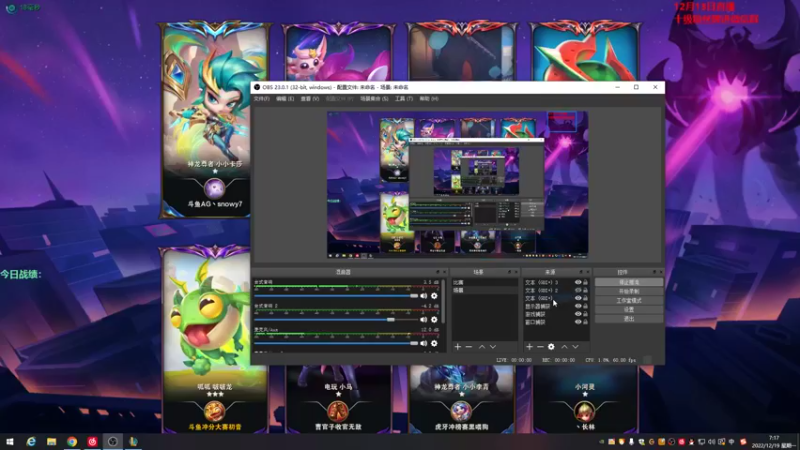
Task: Click the 退出 exit button
Action: click(x=629, y=319)
